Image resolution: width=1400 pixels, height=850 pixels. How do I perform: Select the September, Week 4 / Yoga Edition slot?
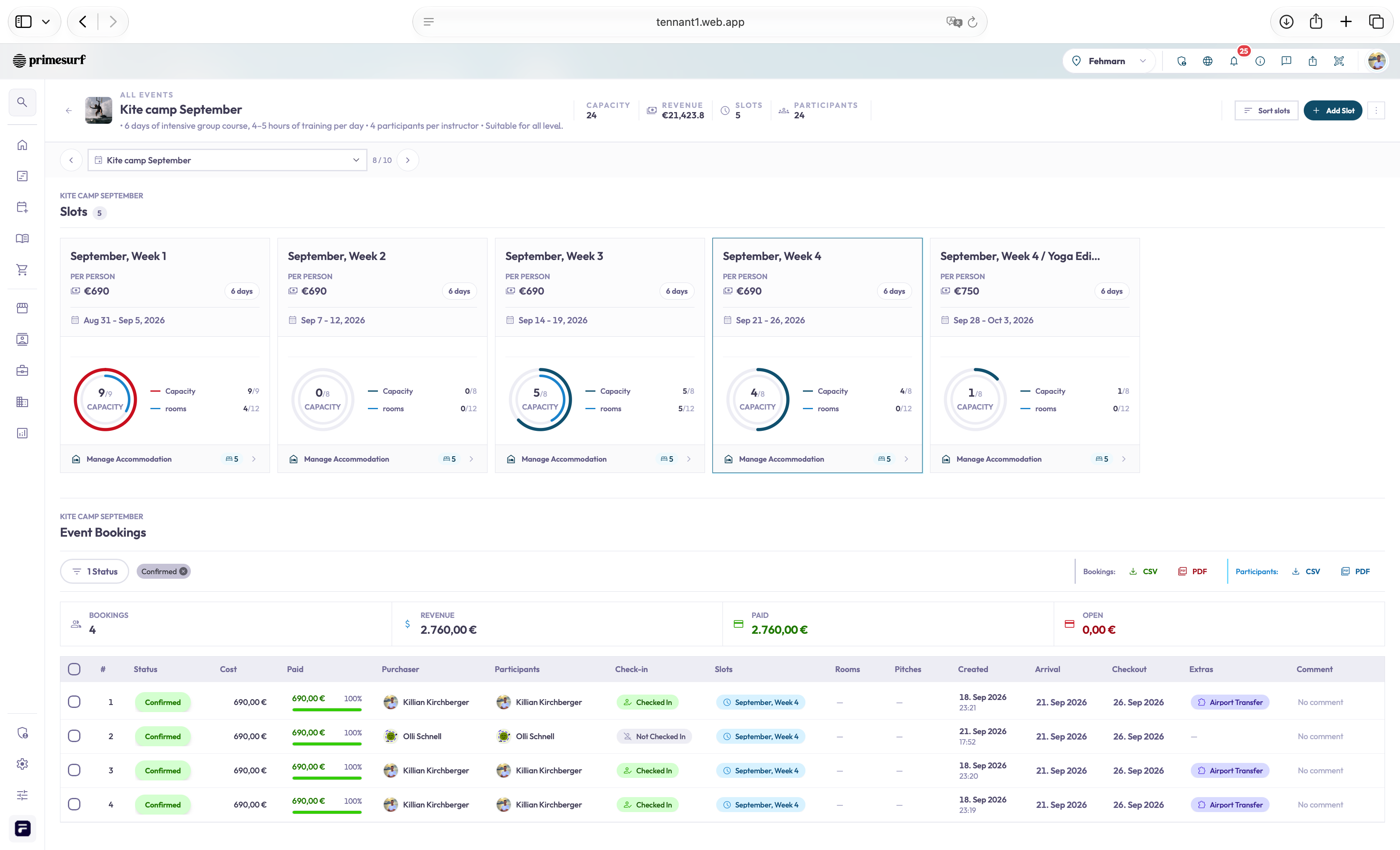point(1035,355)
